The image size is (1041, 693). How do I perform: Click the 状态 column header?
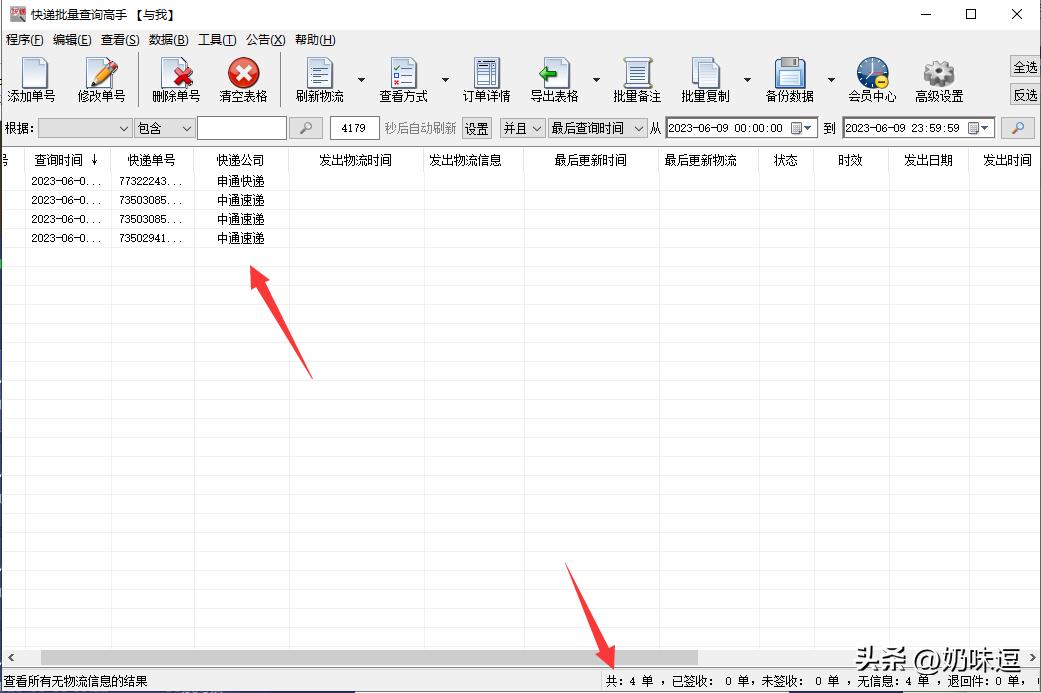(786, 160)
